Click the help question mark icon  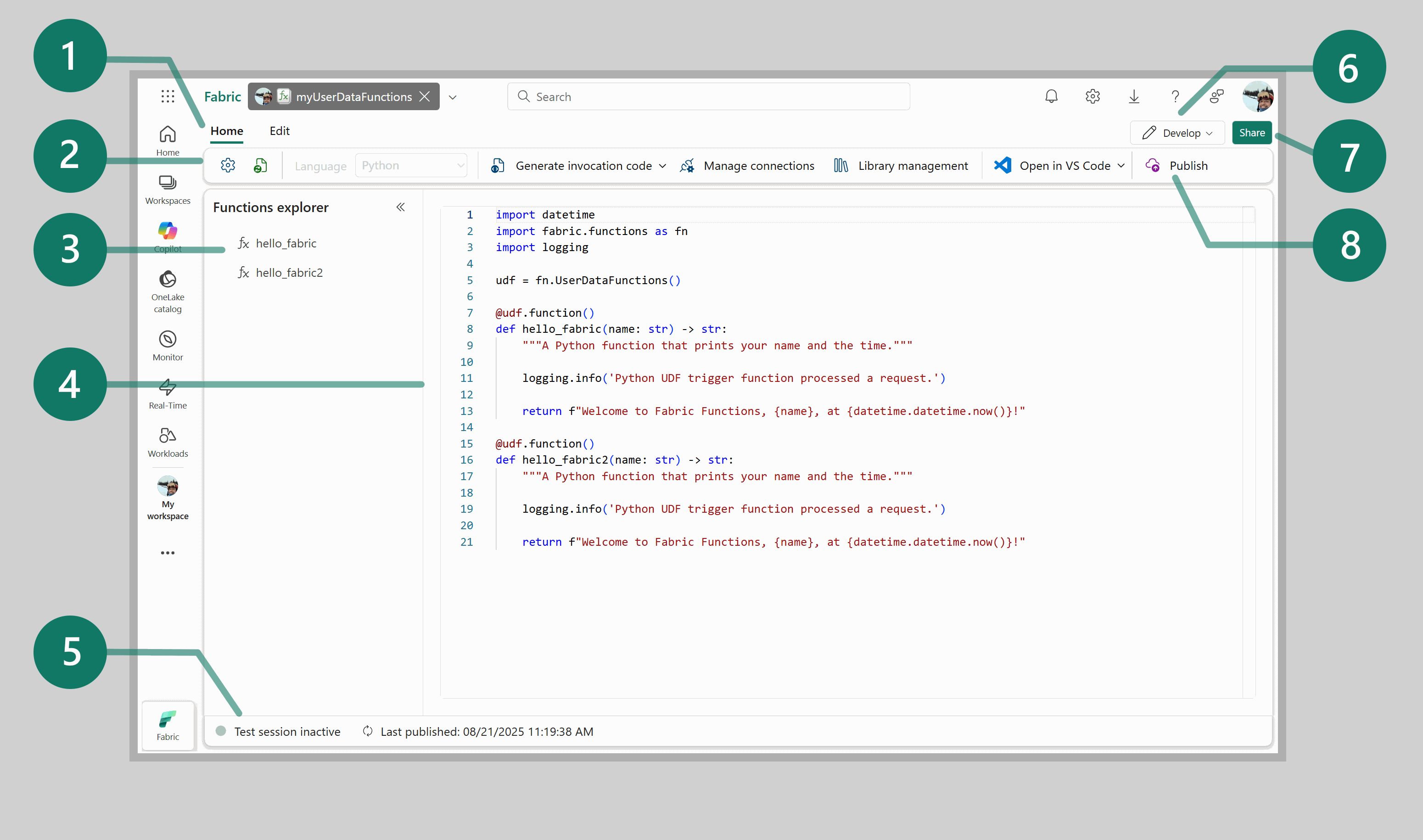tap(1175, 96)
